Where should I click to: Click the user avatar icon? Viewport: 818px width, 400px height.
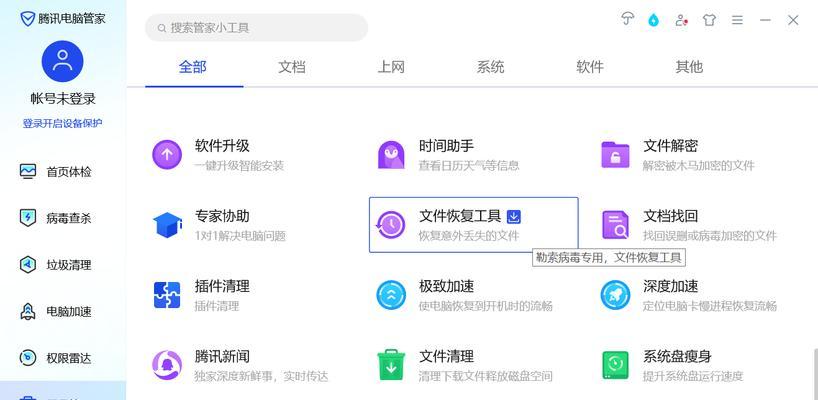click(63, 61)
